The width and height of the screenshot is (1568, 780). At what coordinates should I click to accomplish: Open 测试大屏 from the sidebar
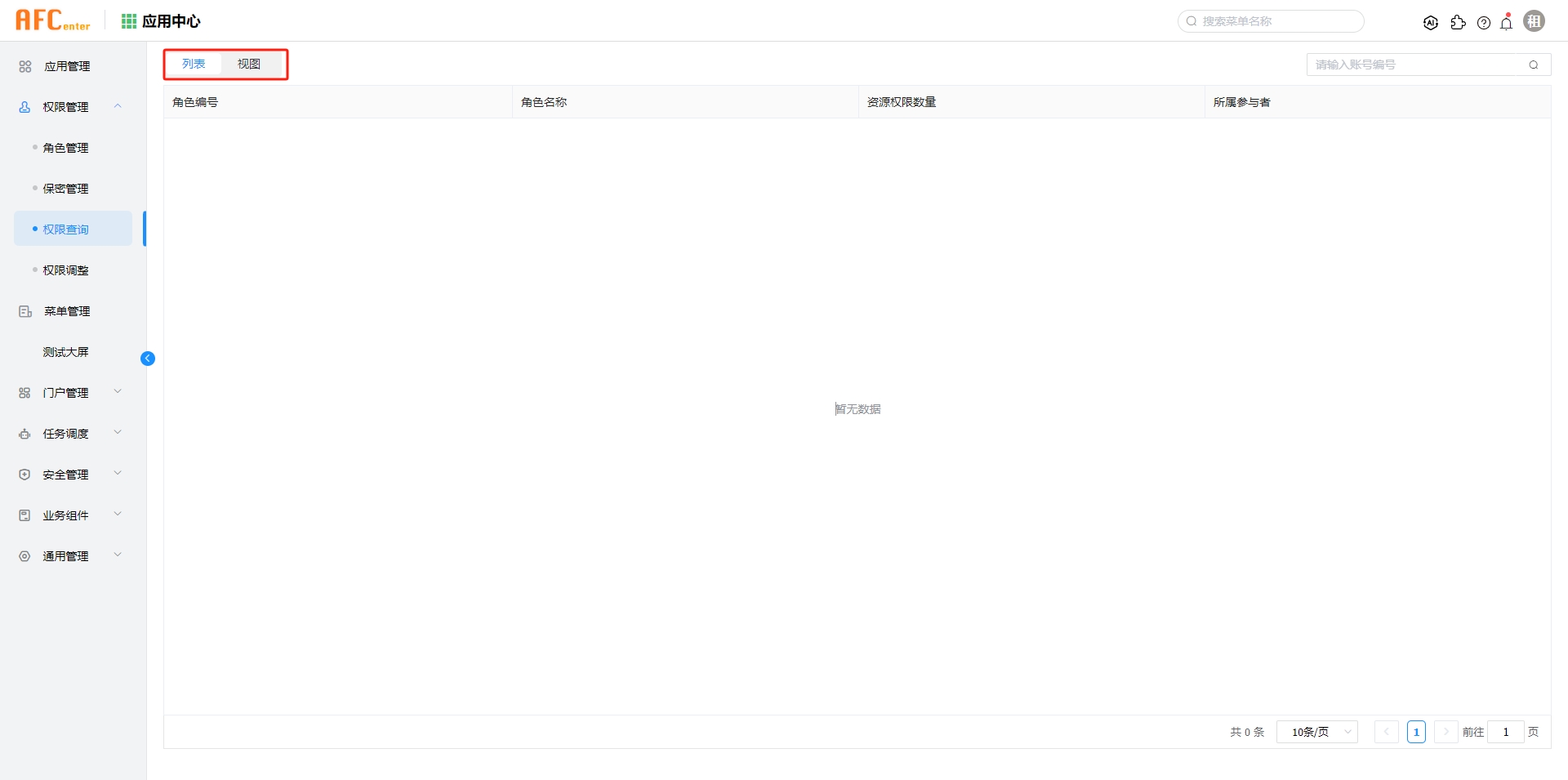[65, 351]
